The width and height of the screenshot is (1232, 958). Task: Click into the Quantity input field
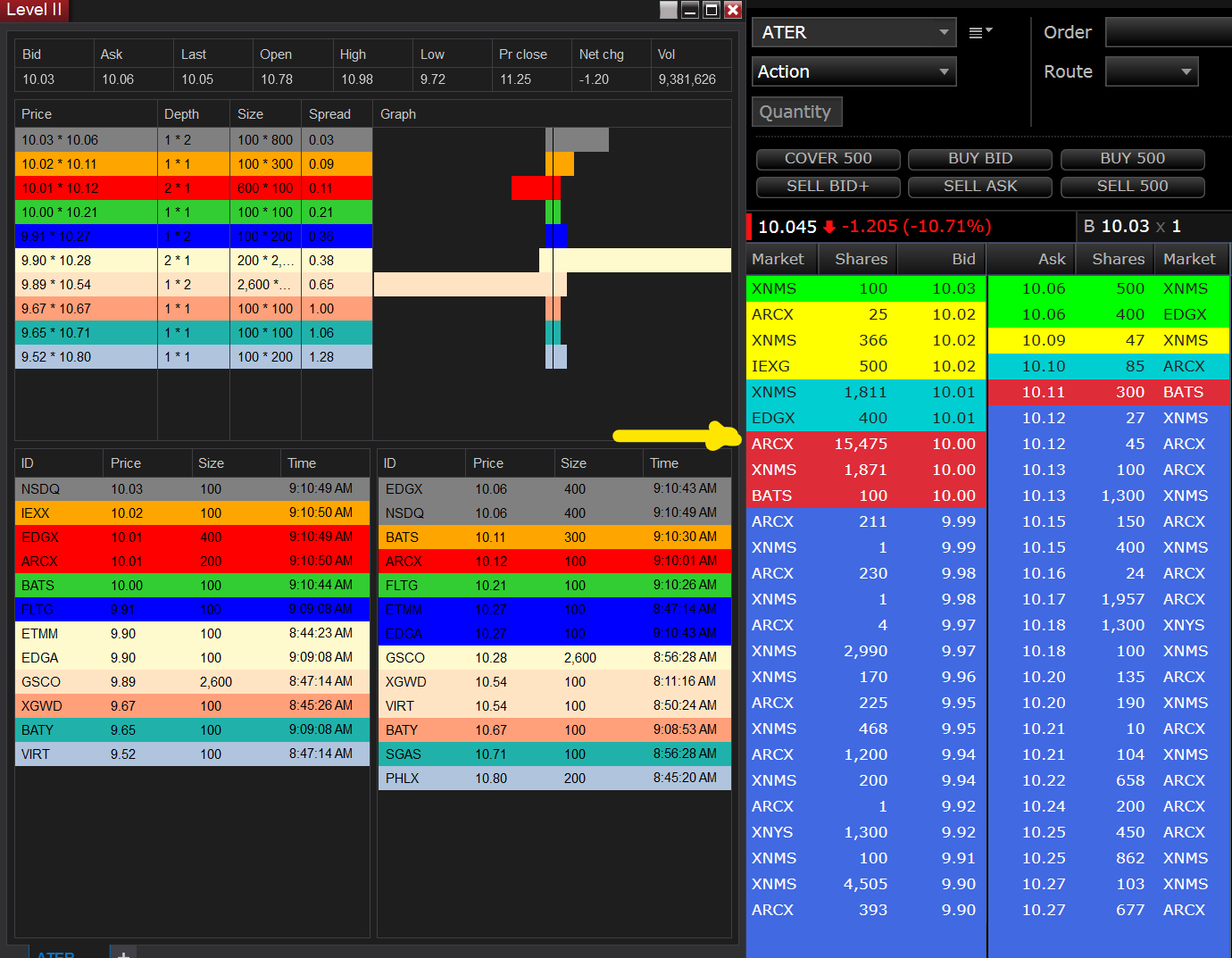pyautogui.click(x=797, y=112)
